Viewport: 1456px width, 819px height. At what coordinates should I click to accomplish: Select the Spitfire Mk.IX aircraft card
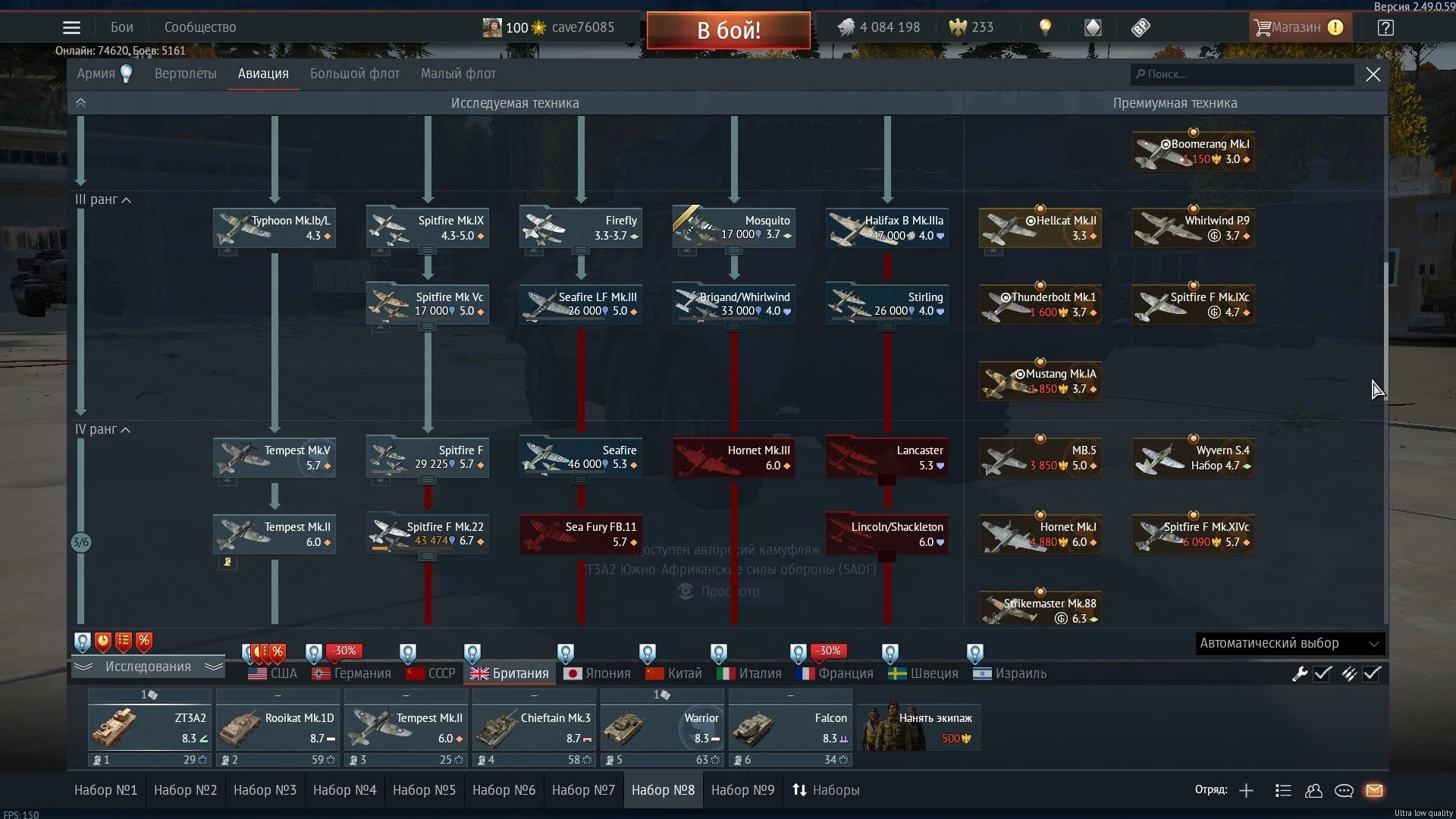coord(427,228)
